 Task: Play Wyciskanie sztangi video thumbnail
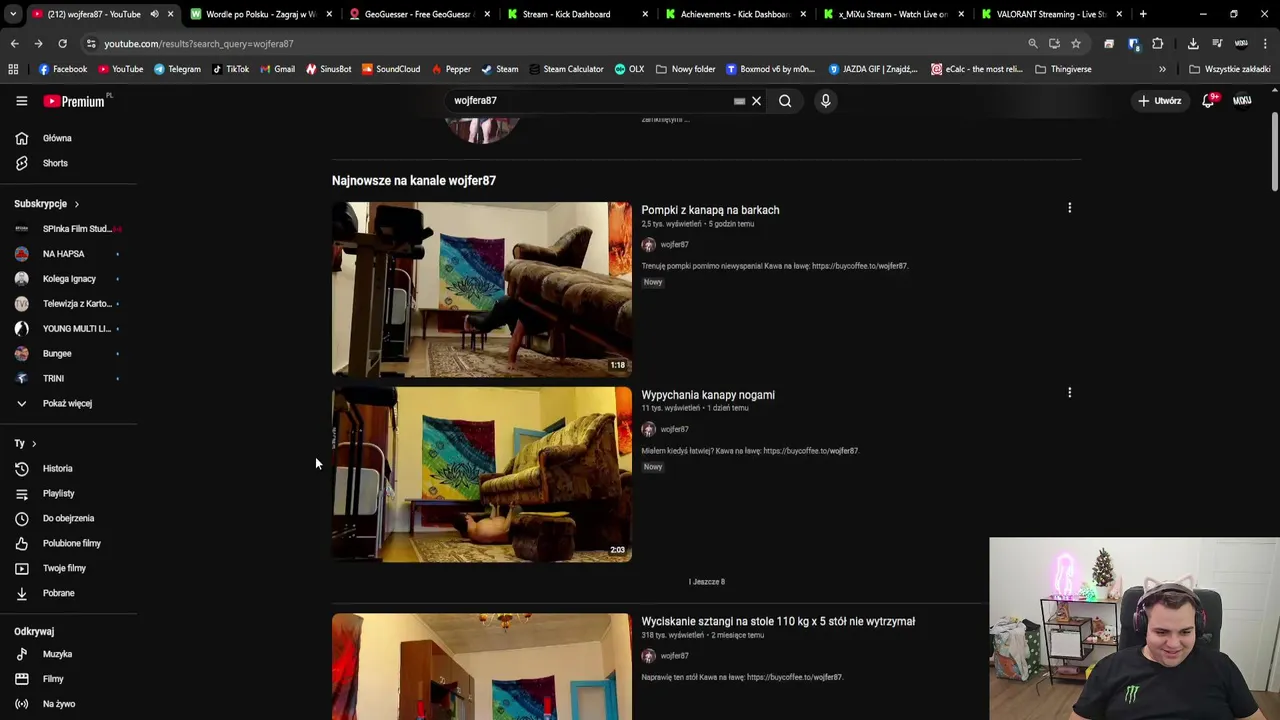(x=482, y=666)
